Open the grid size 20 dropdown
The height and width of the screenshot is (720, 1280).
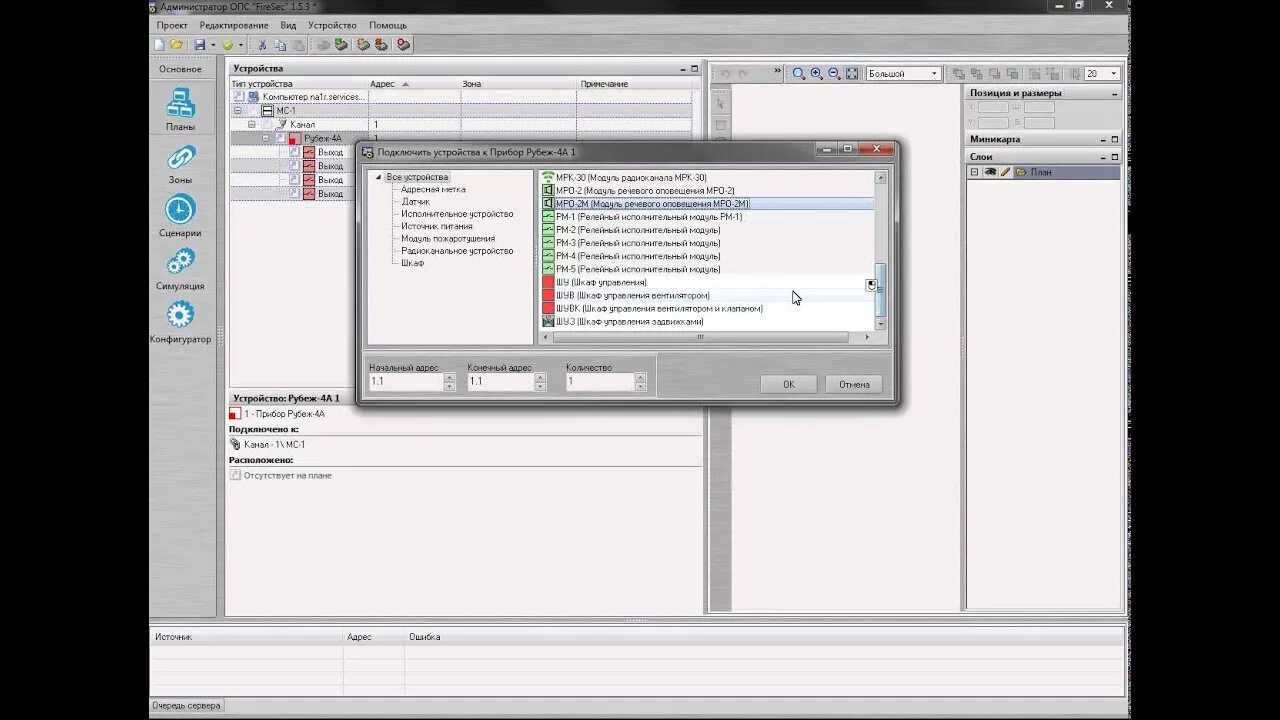point(1114,73)
